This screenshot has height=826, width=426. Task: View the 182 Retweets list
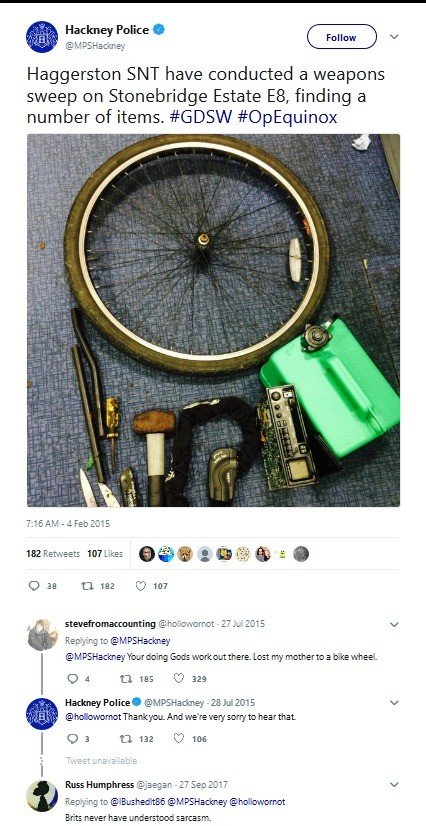(x=53, y=554)
